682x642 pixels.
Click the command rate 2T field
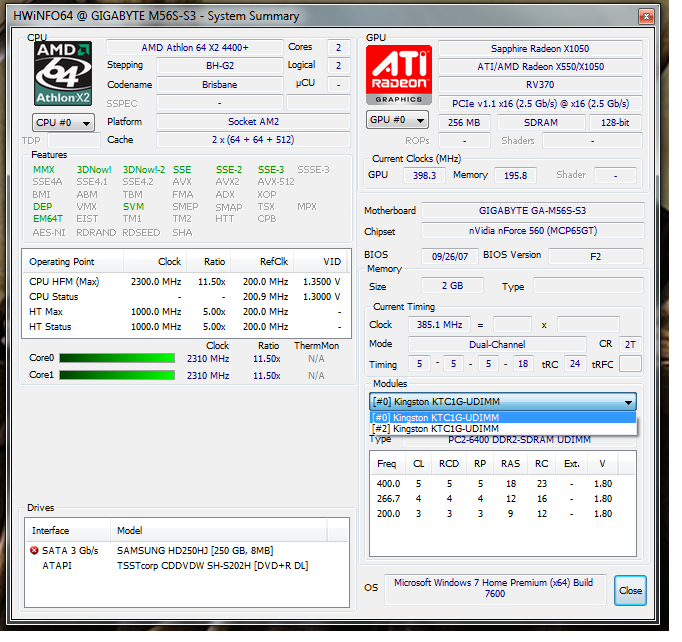pos(630,344)
